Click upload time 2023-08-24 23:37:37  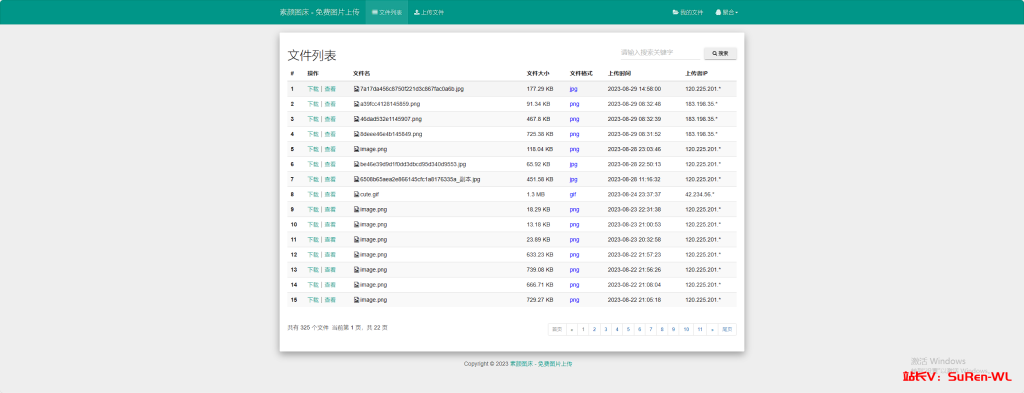(x=634, y=194)
